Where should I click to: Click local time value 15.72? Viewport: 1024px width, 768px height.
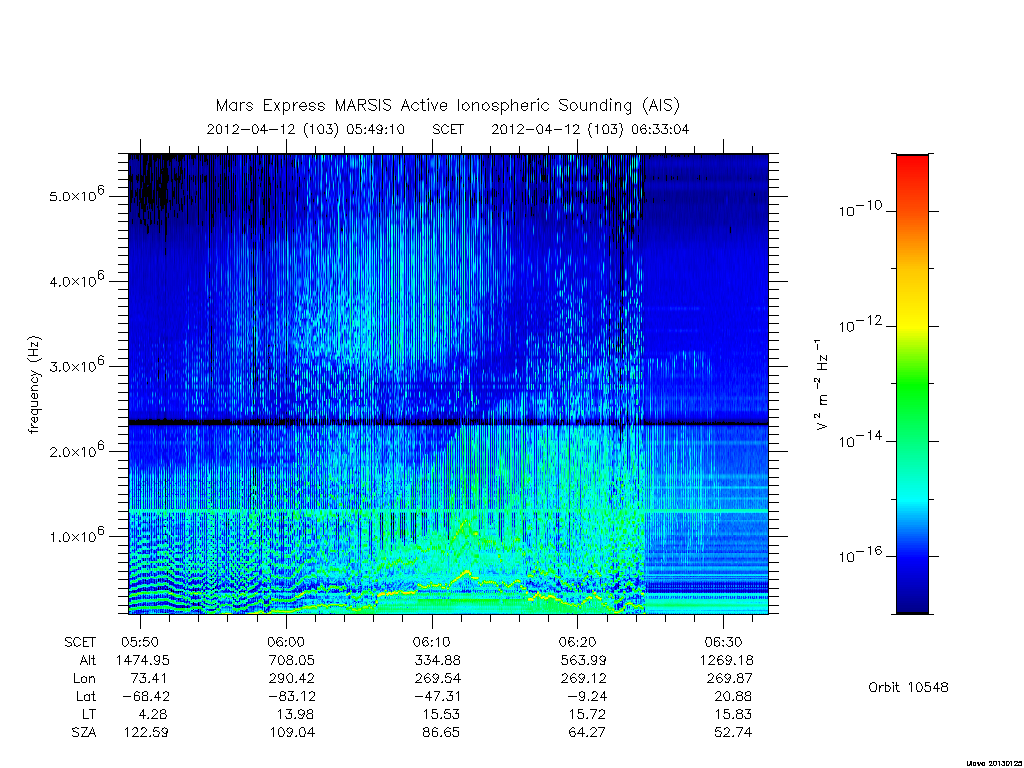[x=587, y=714]
